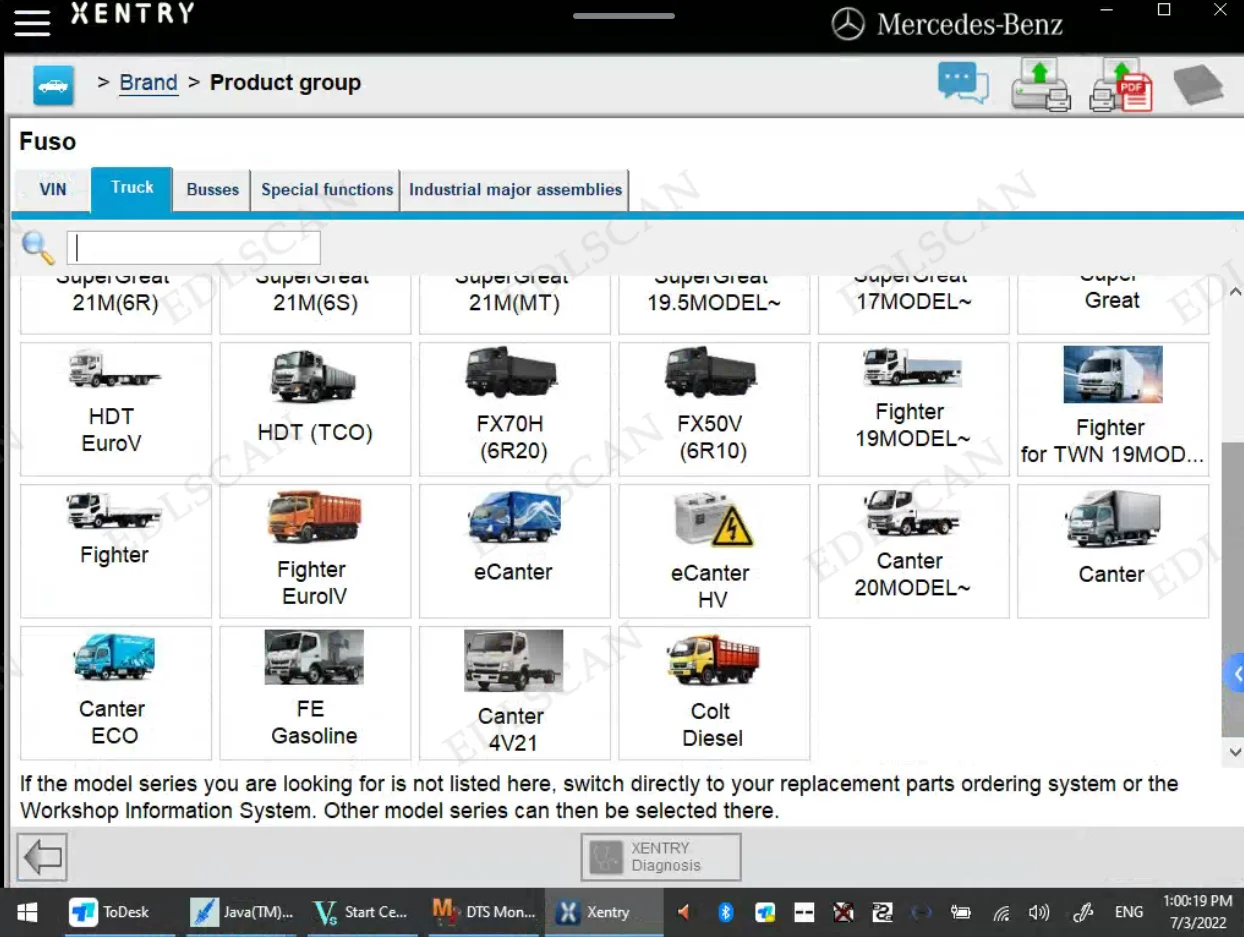The height and width of the screenshot is (937, 1244).
Task: Click the back arrow button
Action: click(42, 857)
